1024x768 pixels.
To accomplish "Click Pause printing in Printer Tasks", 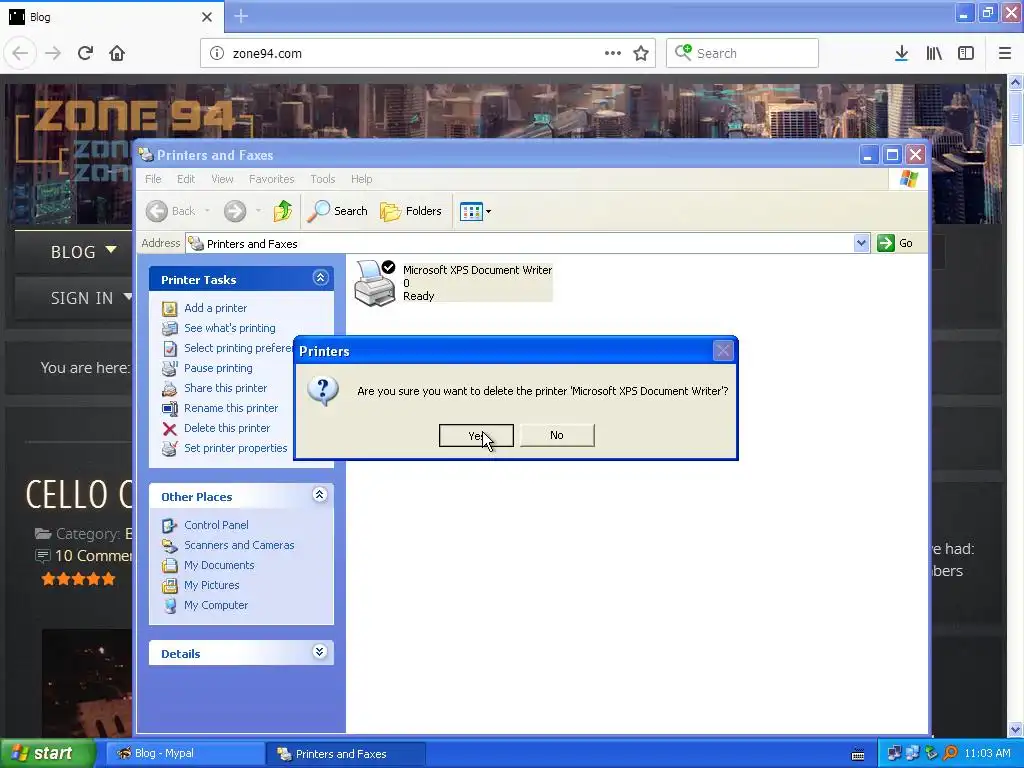I will [218, 368].
